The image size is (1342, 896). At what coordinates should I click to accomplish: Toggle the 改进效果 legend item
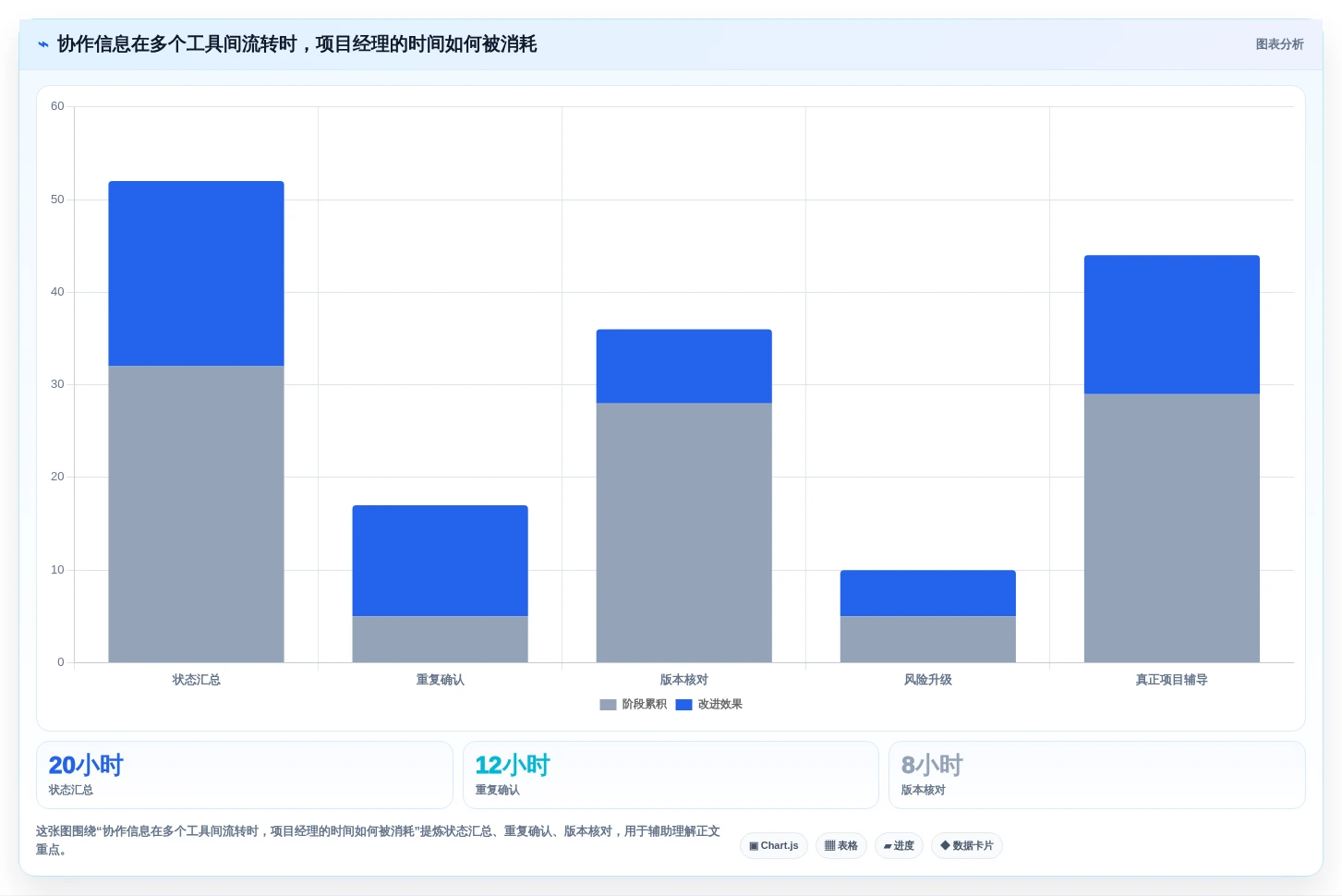click(708, 704)
